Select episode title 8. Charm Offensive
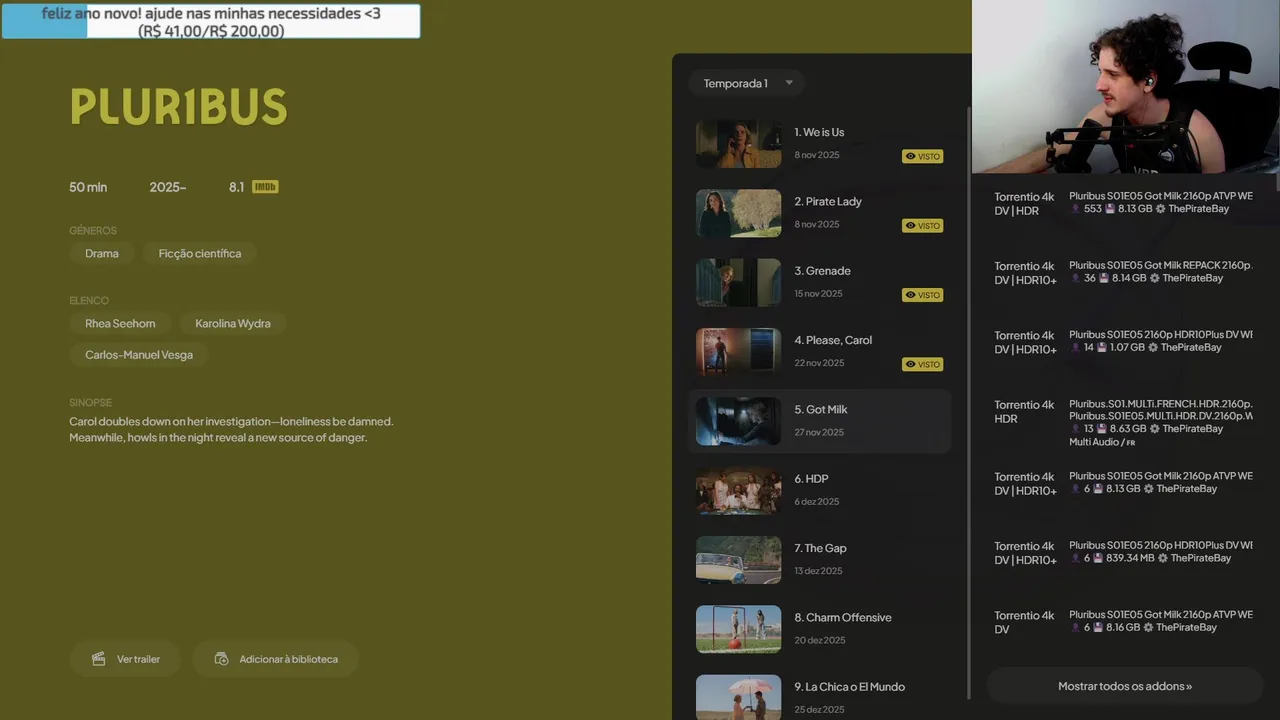1280x720 pixels. [x=843, y=617]
